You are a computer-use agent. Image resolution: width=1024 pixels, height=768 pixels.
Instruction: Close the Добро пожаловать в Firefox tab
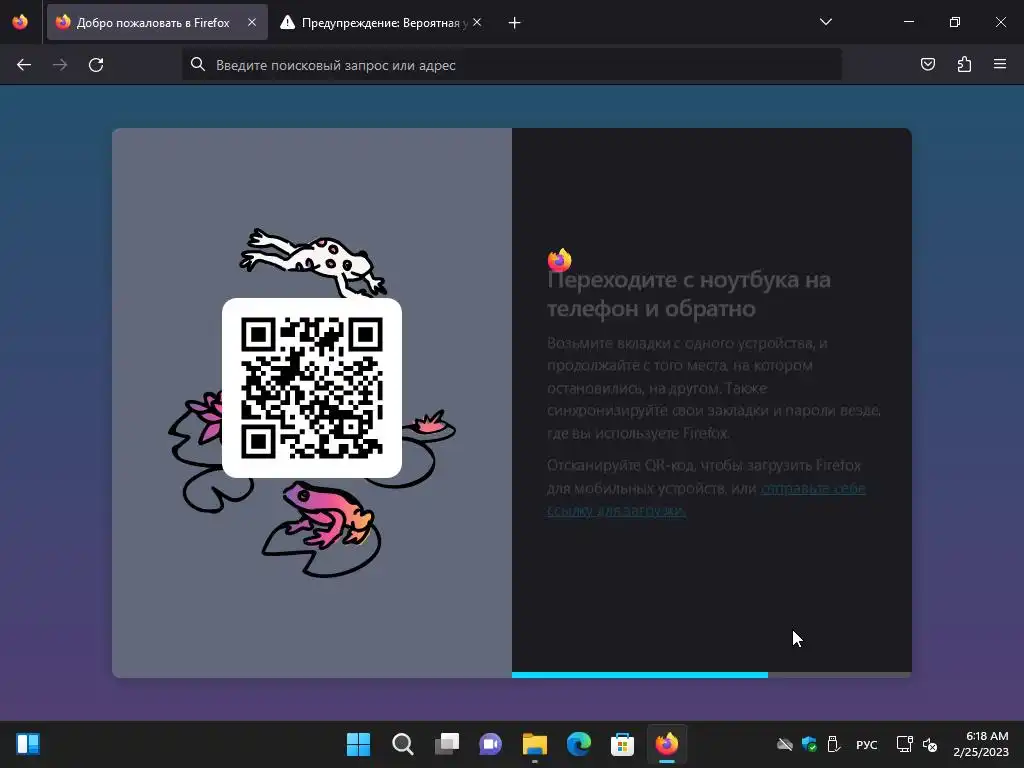coord(252,22)
